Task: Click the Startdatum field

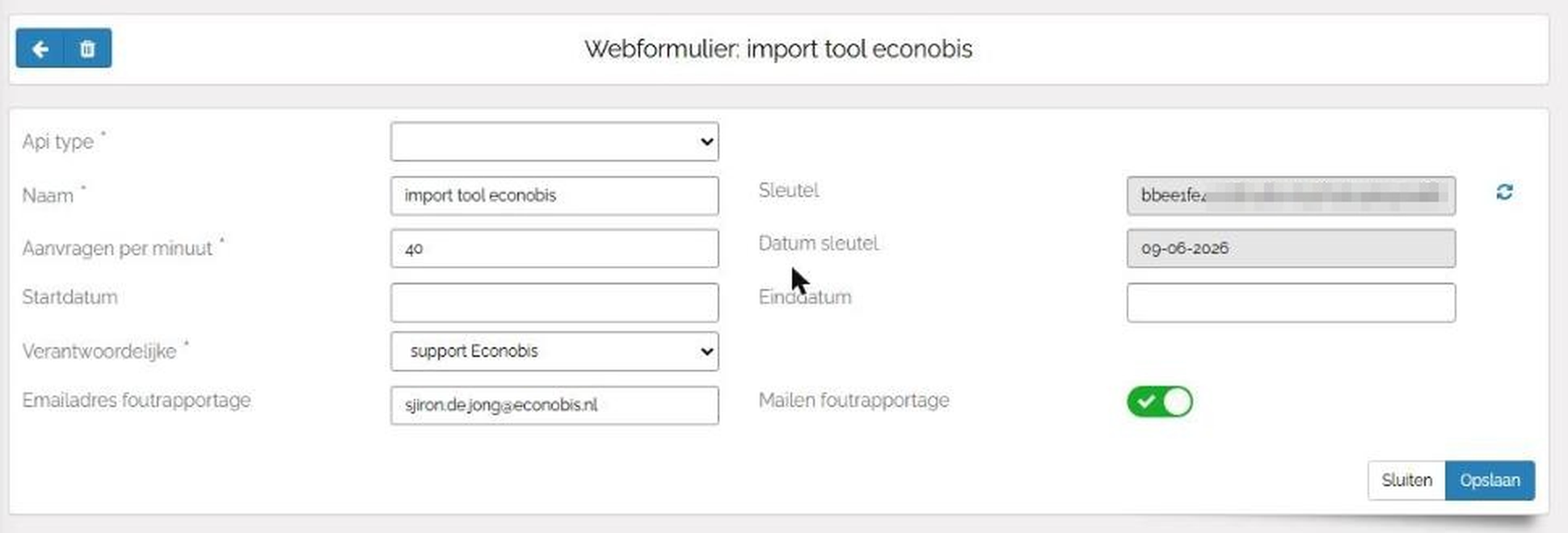Action: 554,302
